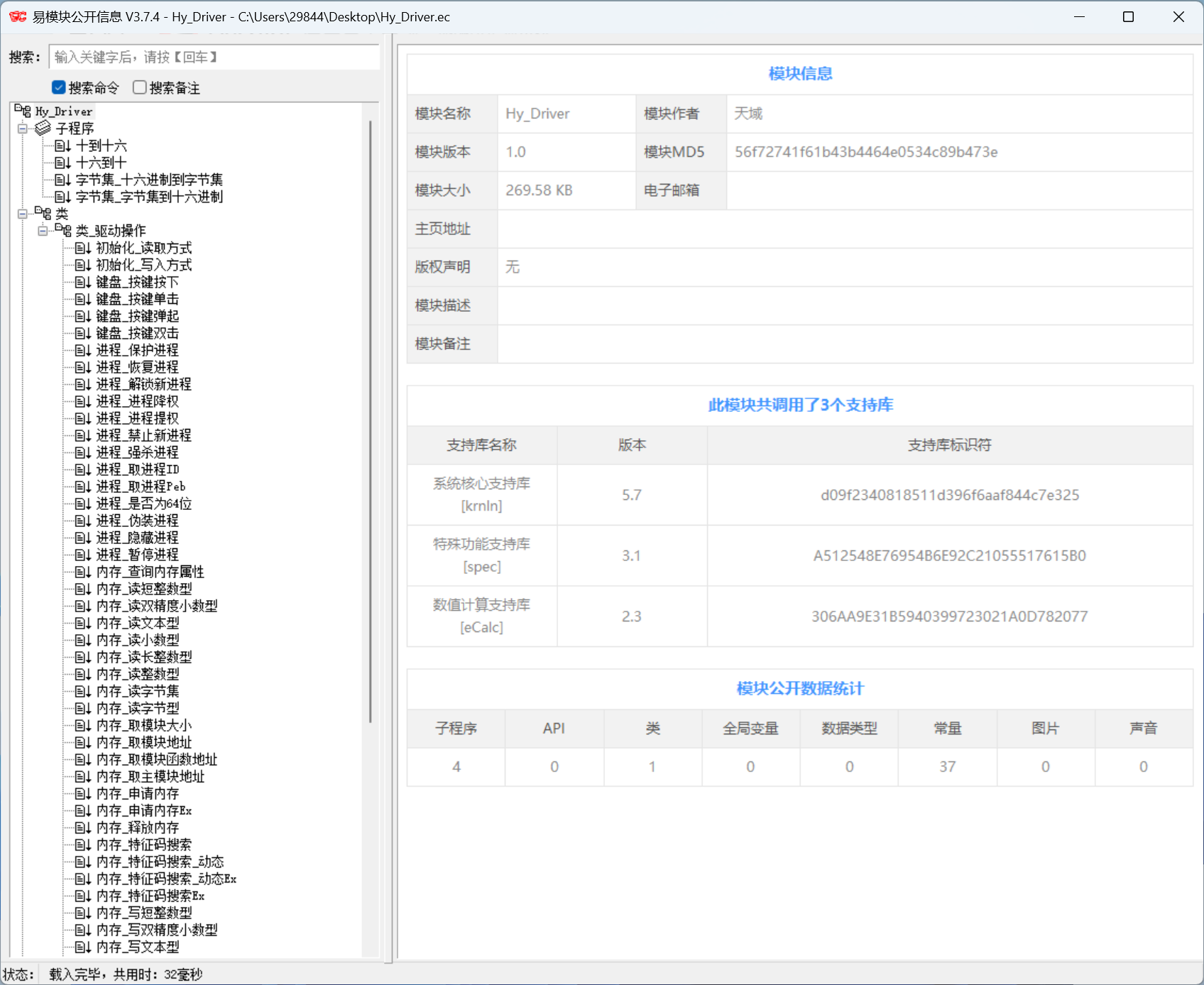Click the class icon beside 类_驱动操作
Viewport: 1204px width, 985px height.
pos(63,230)
